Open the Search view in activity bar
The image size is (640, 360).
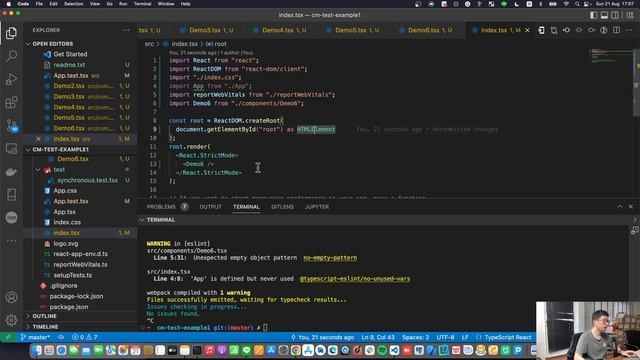[x=11, y=56]
